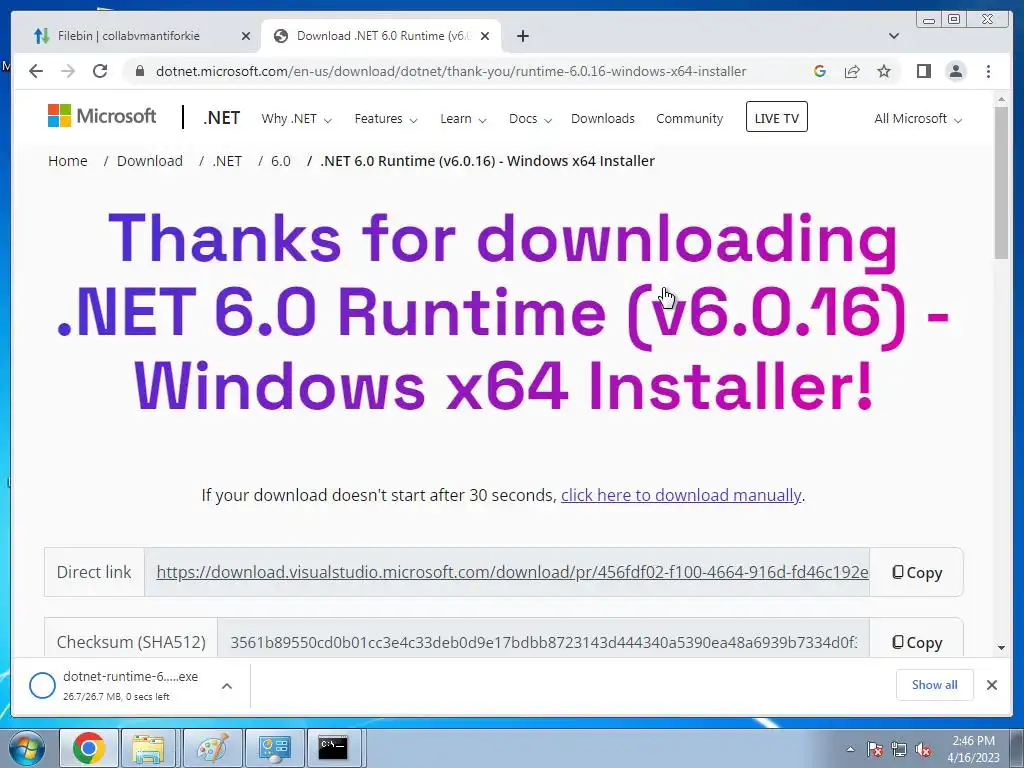Go to .NET breadcrumb
The image size is (1024, 768).
[x=227, y=161]
